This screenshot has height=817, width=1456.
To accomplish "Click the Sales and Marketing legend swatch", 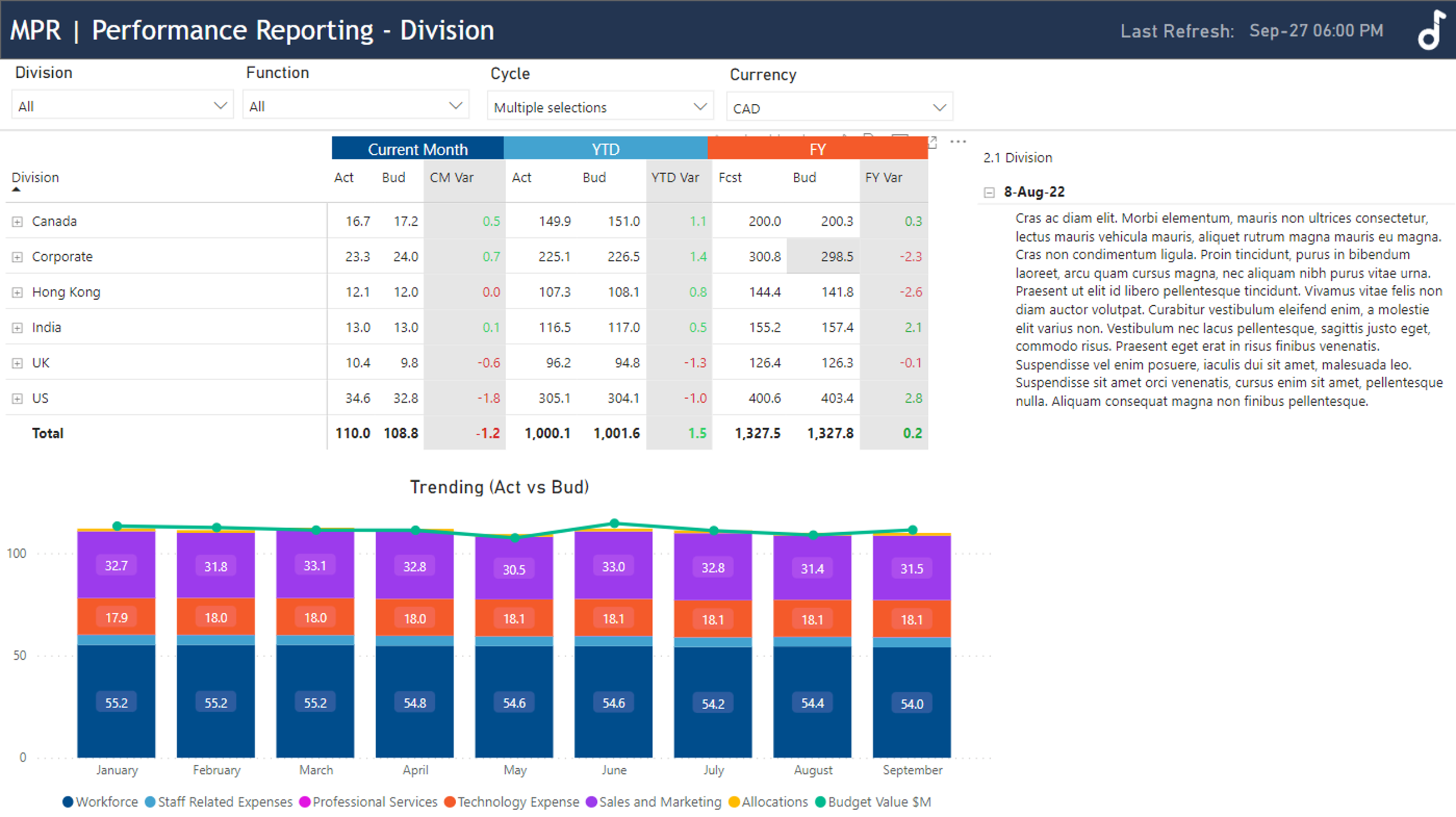I will (x=591, y=802).
